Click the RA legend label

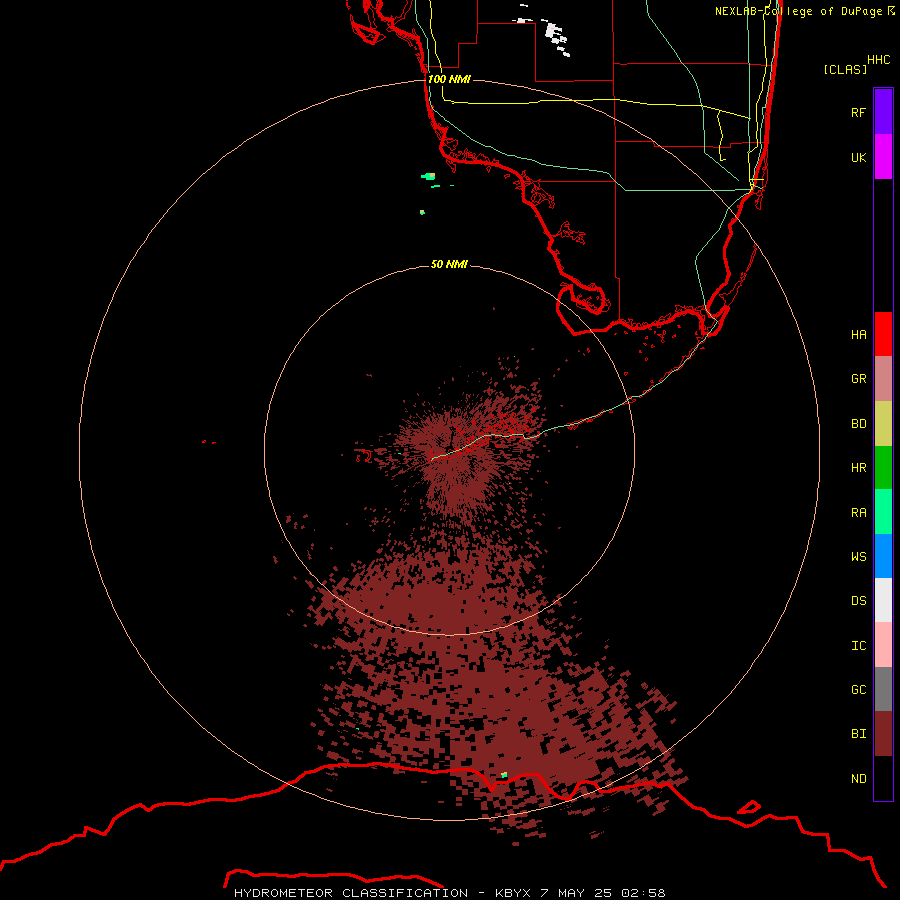point(858,512)
